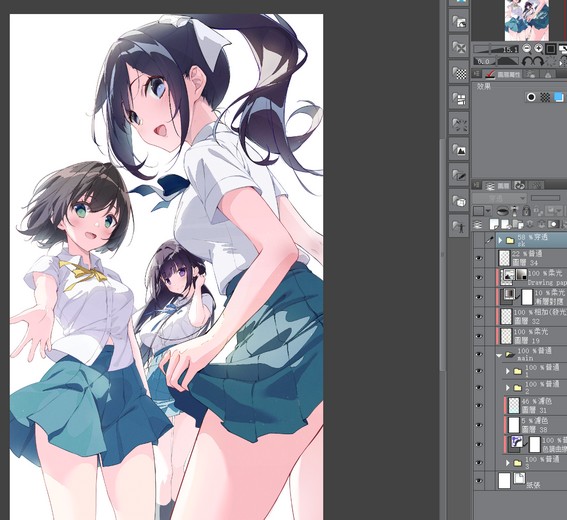Click the new raster layer icon
567x520 pixels.
click(x=494, y=224)
